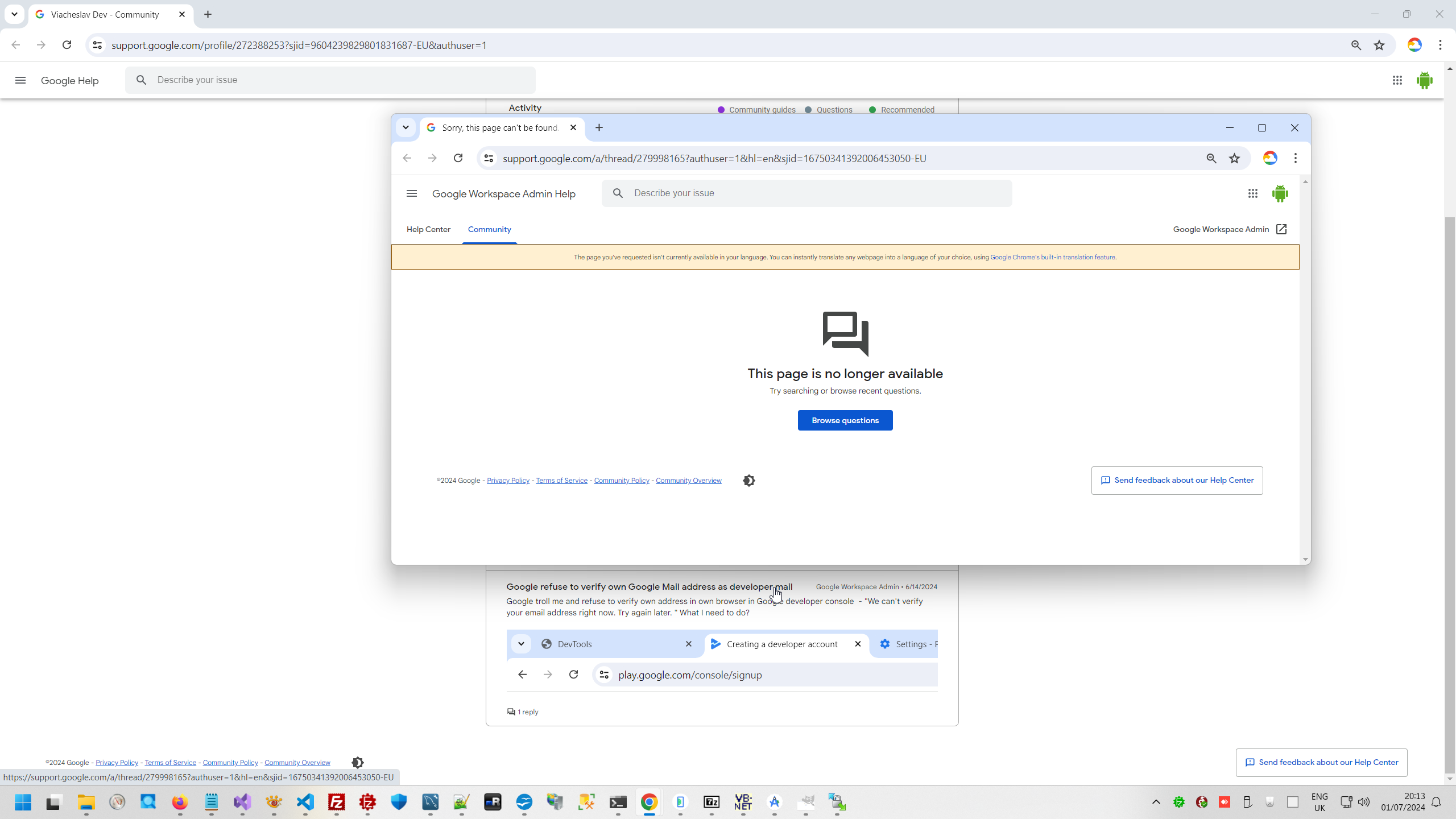Expand tab search dropdown in popup window
The height and width of the screenshot is (819, 1456).
coord(406,127)
